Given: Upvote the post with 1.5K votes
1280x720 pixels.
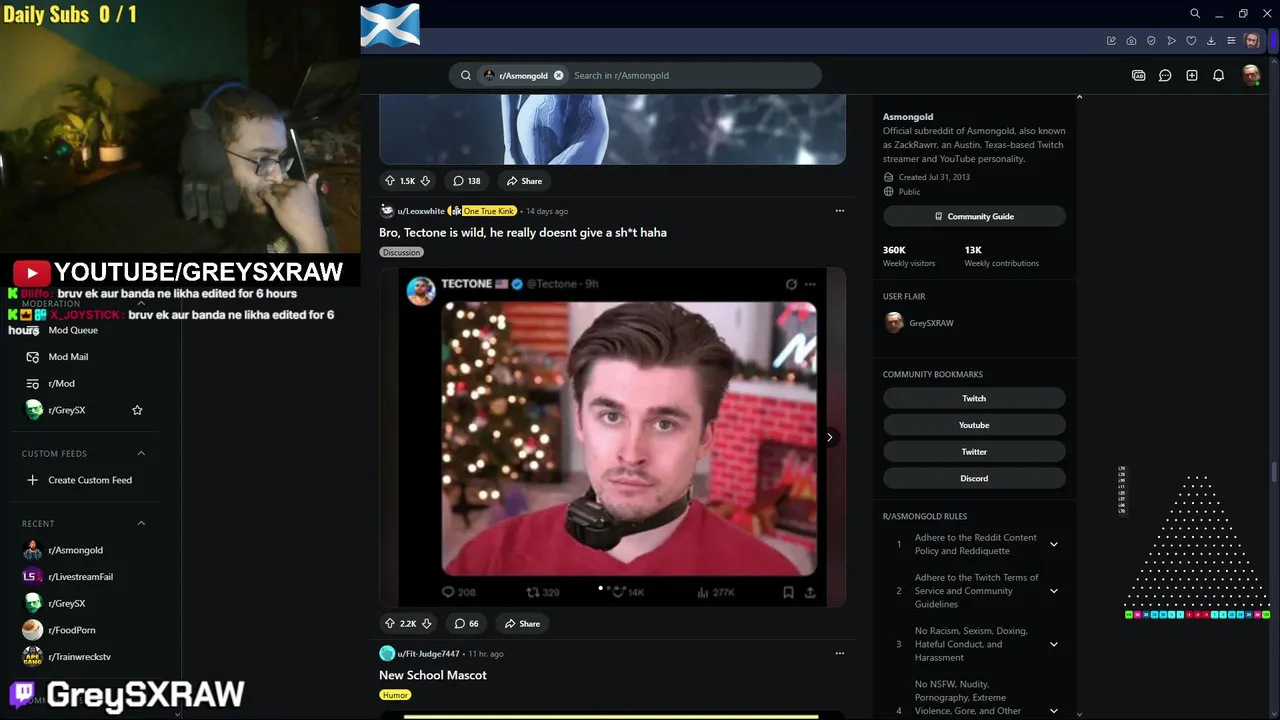Looking at the screenshot, I should click(x=390, y=181).
